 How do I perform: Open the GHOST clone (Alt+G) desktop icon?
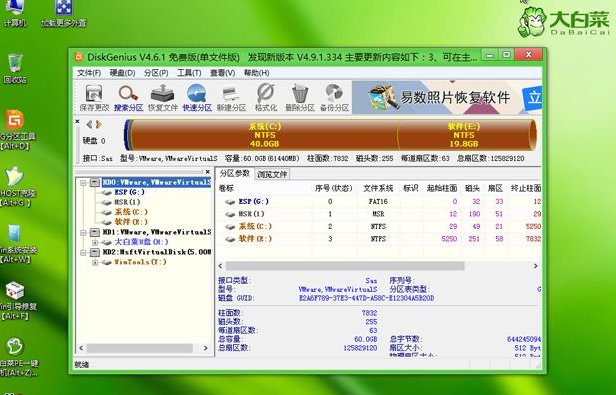click(x=16, y=187)
